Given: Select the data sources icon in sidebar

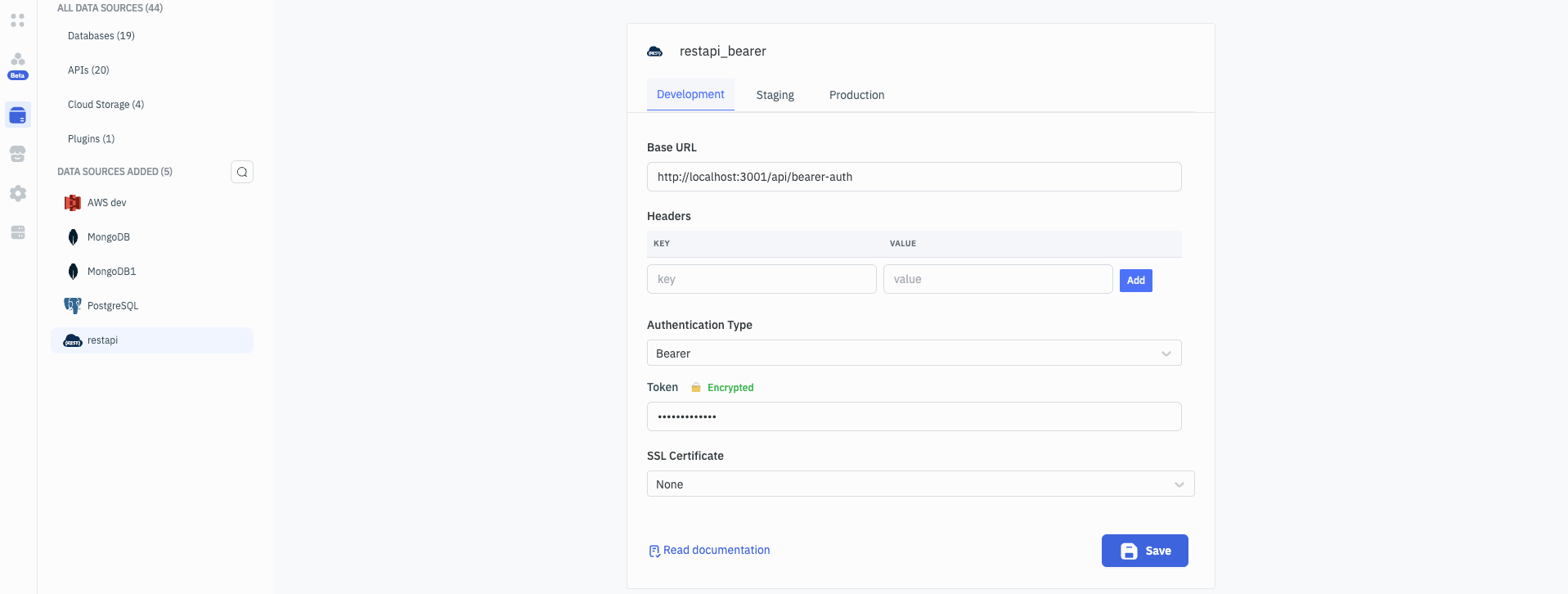Looking at the screenshot, I should 18,115.
